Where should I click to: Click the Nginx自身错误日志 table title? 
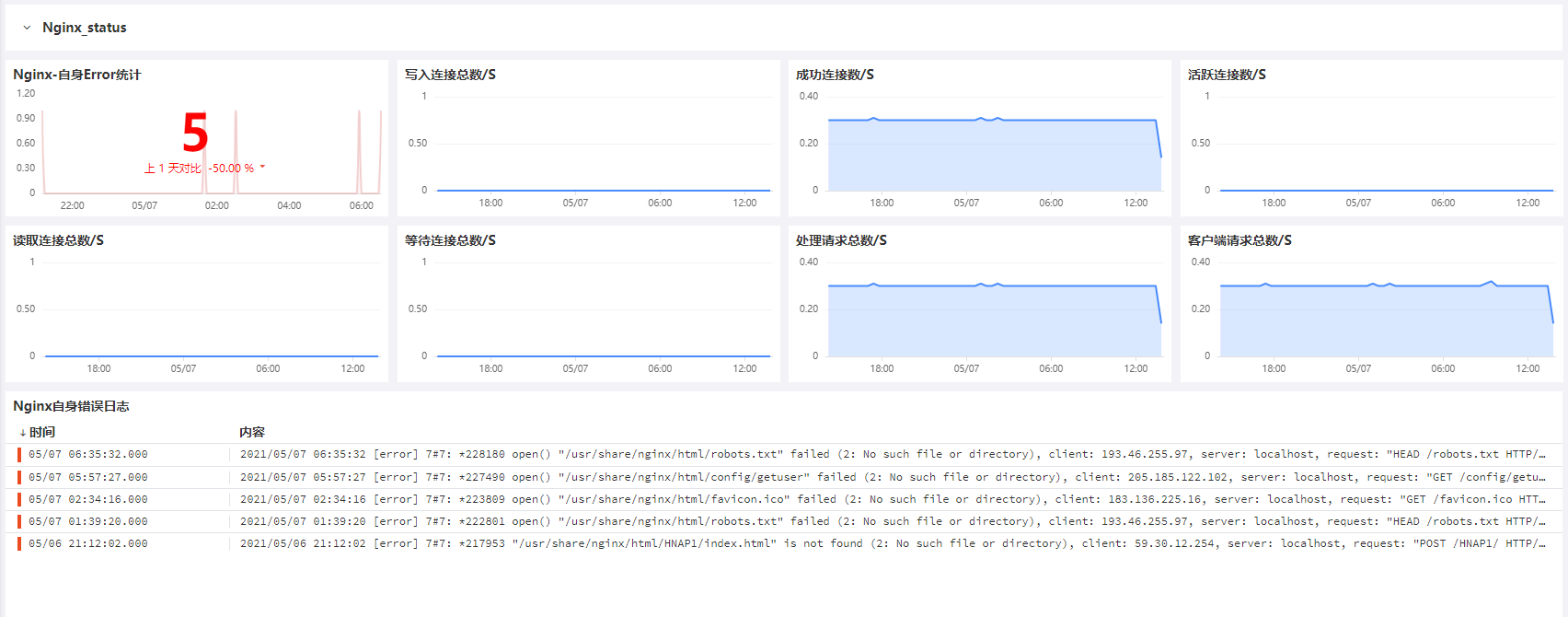71,406
